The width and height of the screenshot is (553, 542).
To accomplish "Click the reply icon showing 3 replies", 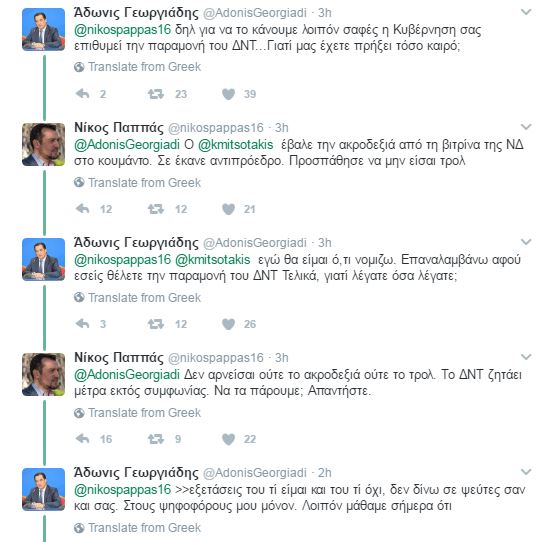I will tap(83, 324).
